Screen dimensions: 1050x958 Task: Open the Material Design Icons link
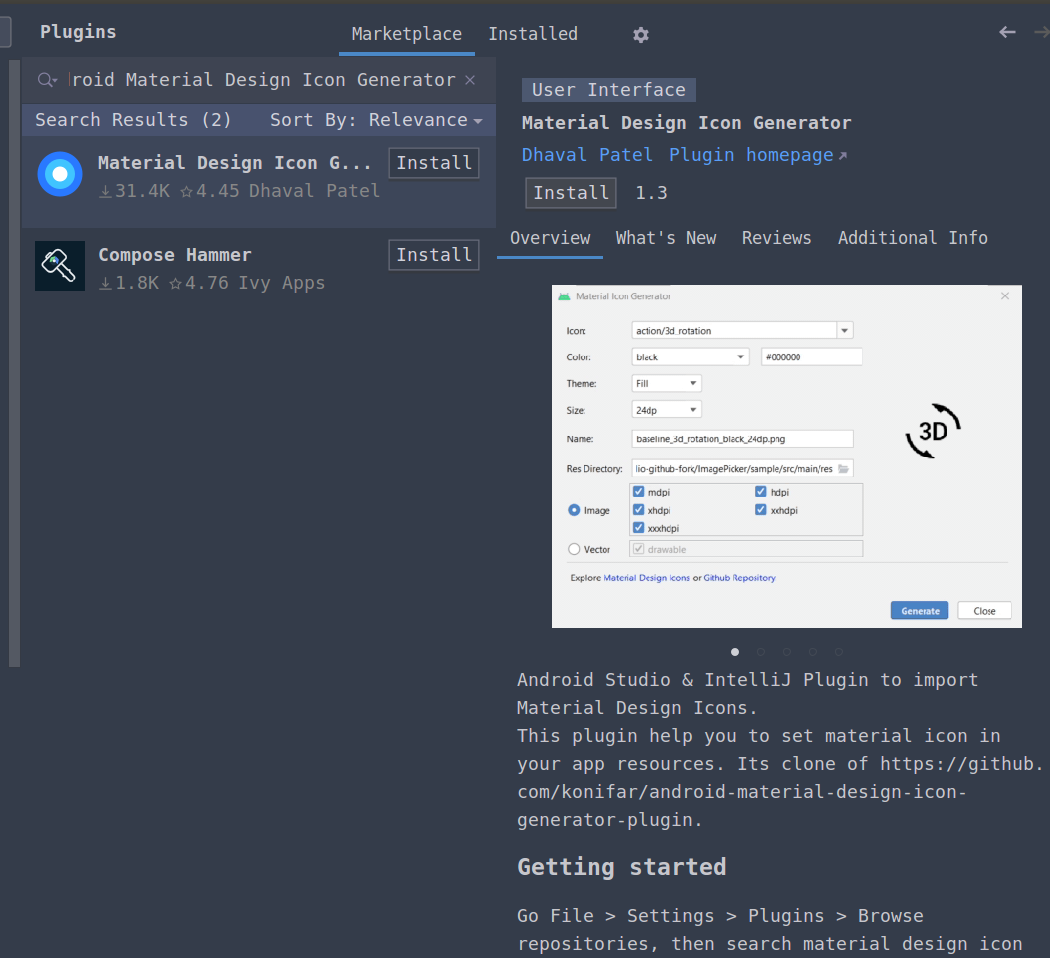click(x=646, y=578)
